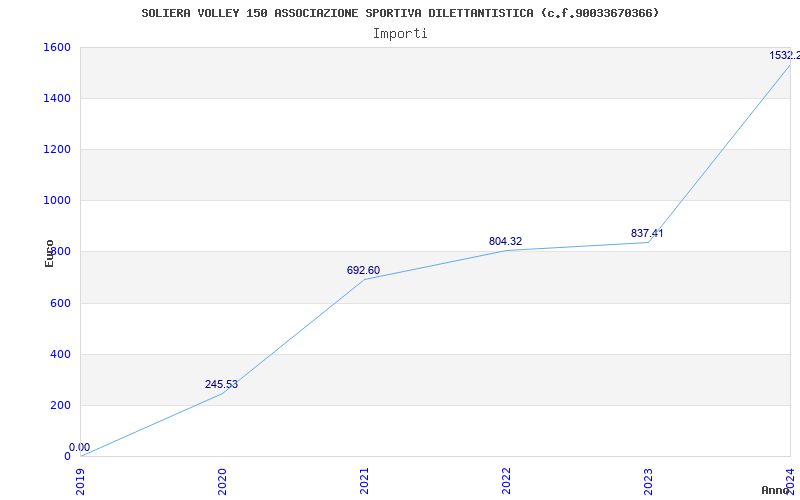Image resolution: width=800 pixels, height=500 pixels.
Task: Click the 200 y-axis tick label
Action: [60, 405]
